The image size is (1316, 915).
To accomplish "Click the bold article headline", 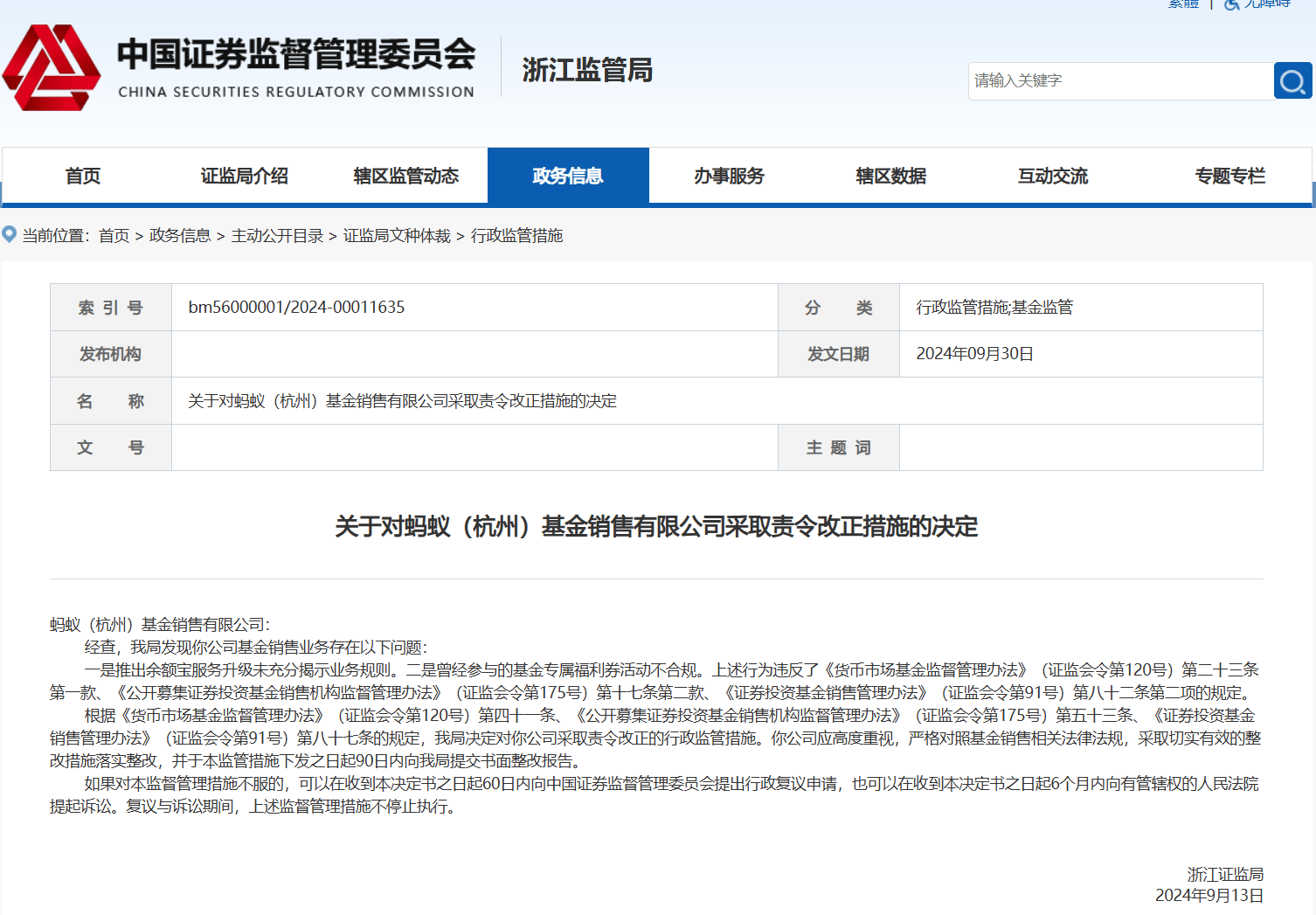I will click(x=656, y=527).
